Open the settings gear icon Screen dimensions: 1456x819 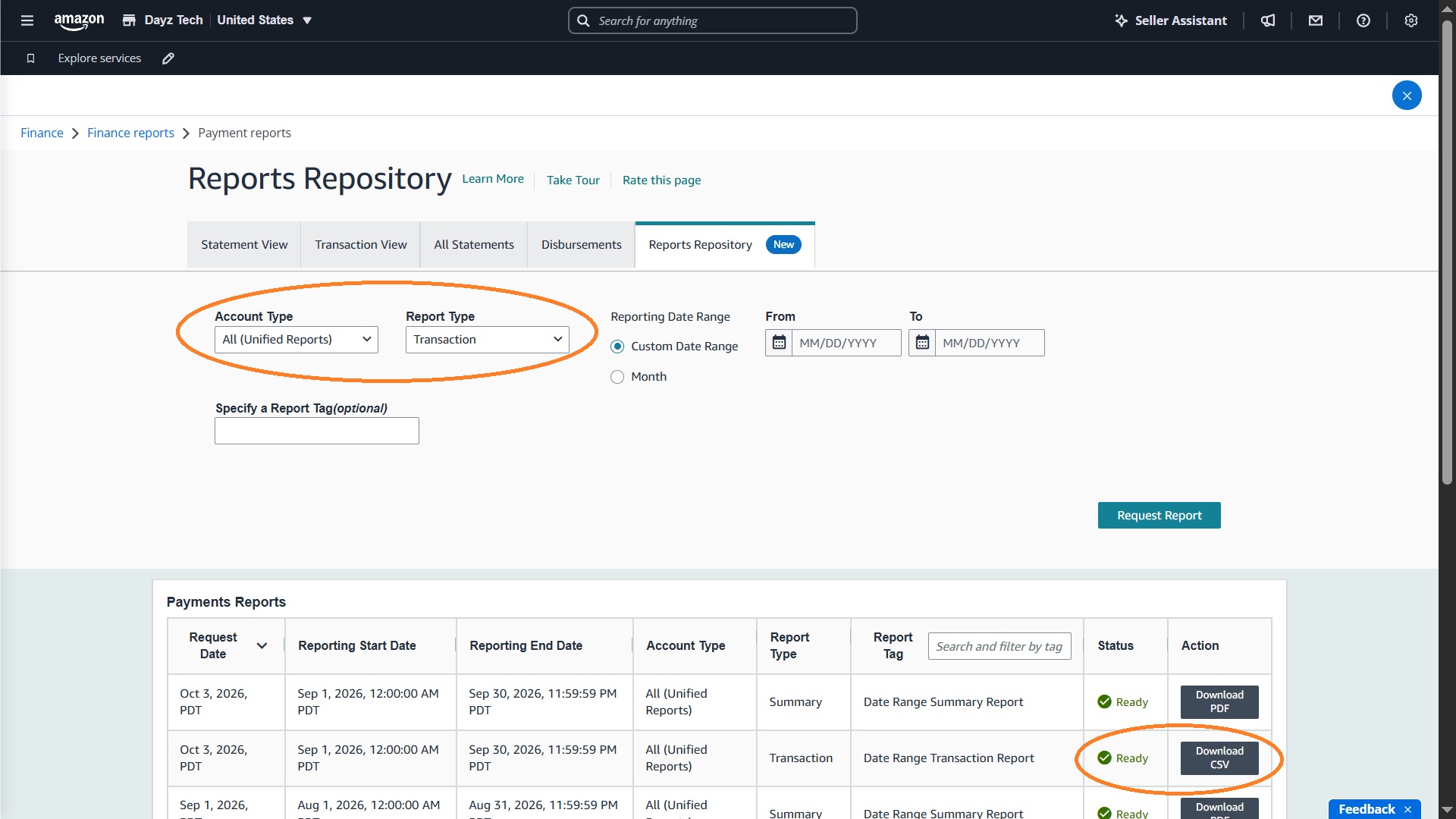tap(1410, 20)
